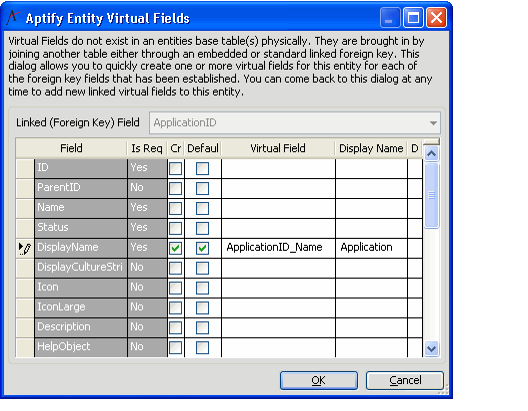Click the Virtual Field cell for the Status row

[x=278, y=228]
